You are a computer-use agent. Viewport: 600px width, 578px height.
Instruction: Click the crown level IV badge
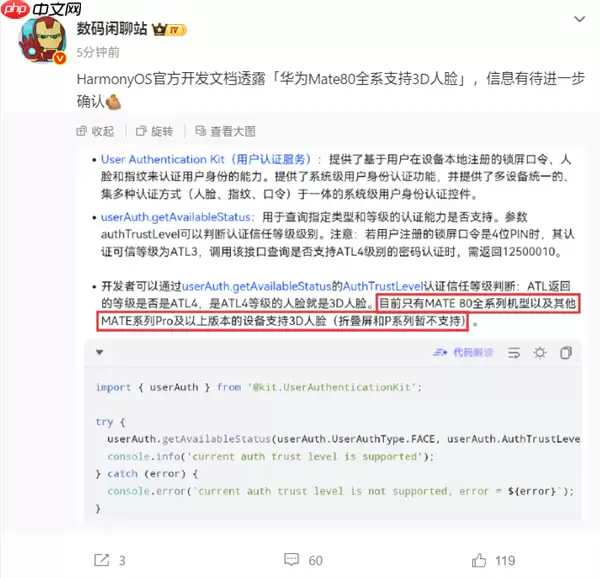(x=169, y=30)
